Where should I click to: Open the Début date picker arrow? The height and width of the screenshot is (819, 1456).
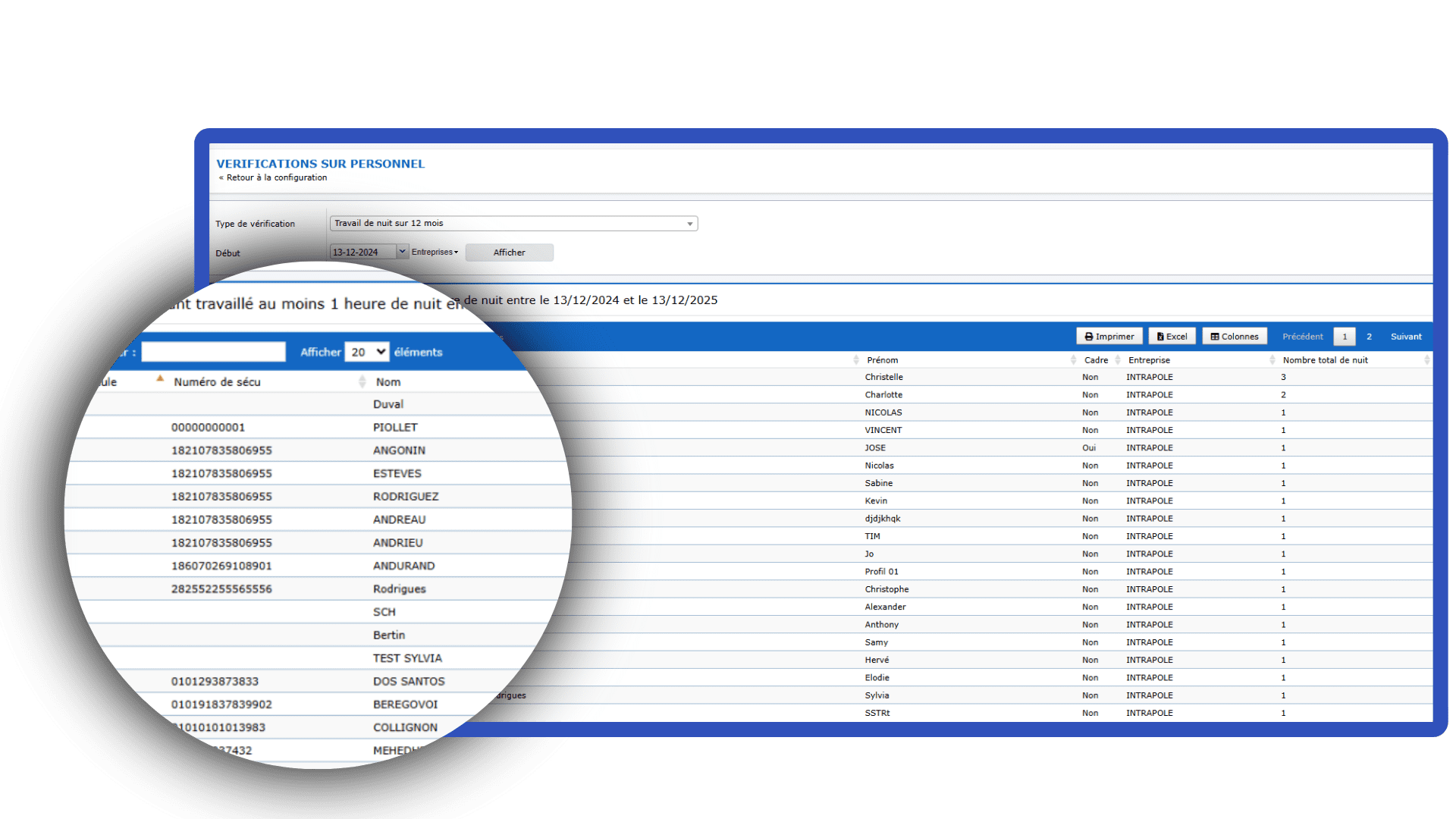coord(402,252)
